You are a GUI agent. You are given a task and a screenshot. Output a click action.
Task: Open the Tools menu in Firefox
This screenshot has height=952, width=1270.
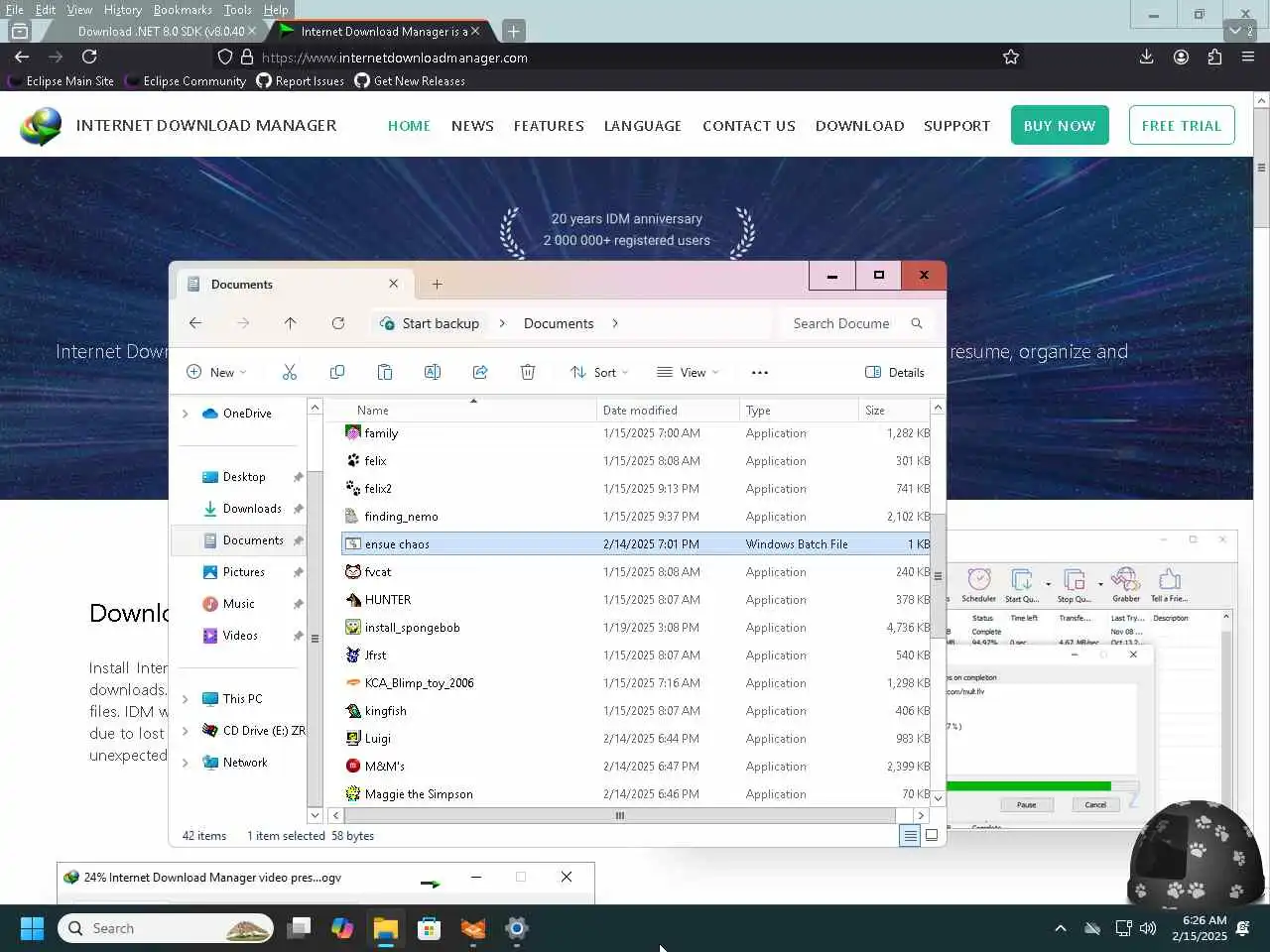coord(237,10)
